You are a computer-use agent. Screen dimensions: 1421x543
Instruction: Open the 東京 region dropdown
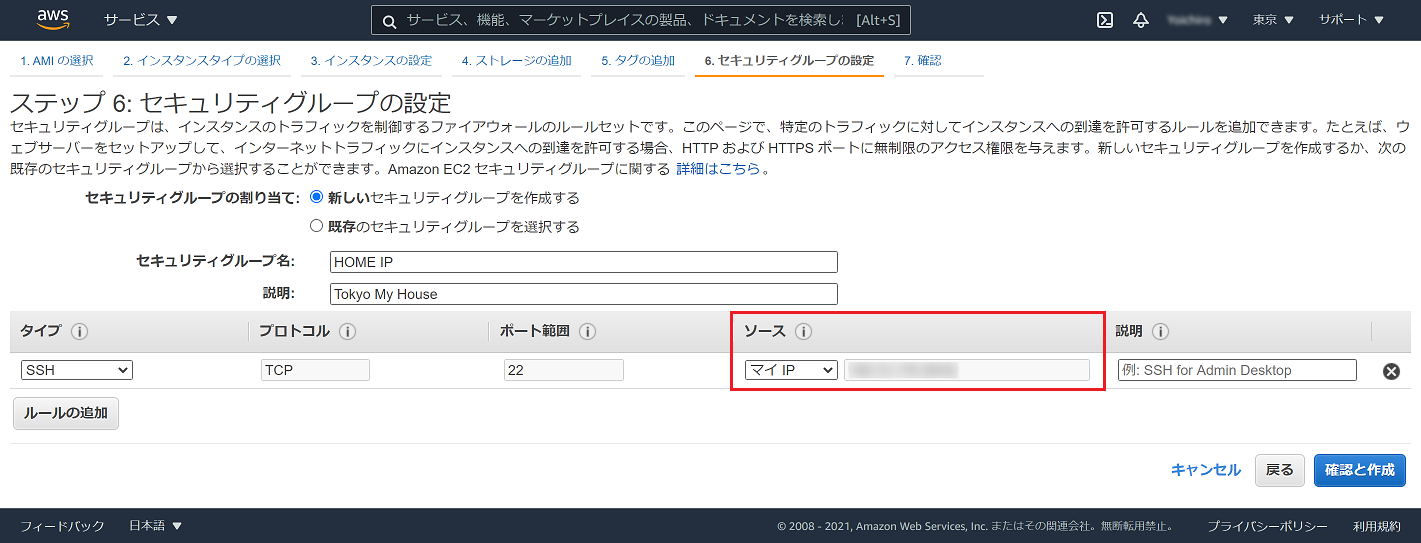pos(1273,20)
